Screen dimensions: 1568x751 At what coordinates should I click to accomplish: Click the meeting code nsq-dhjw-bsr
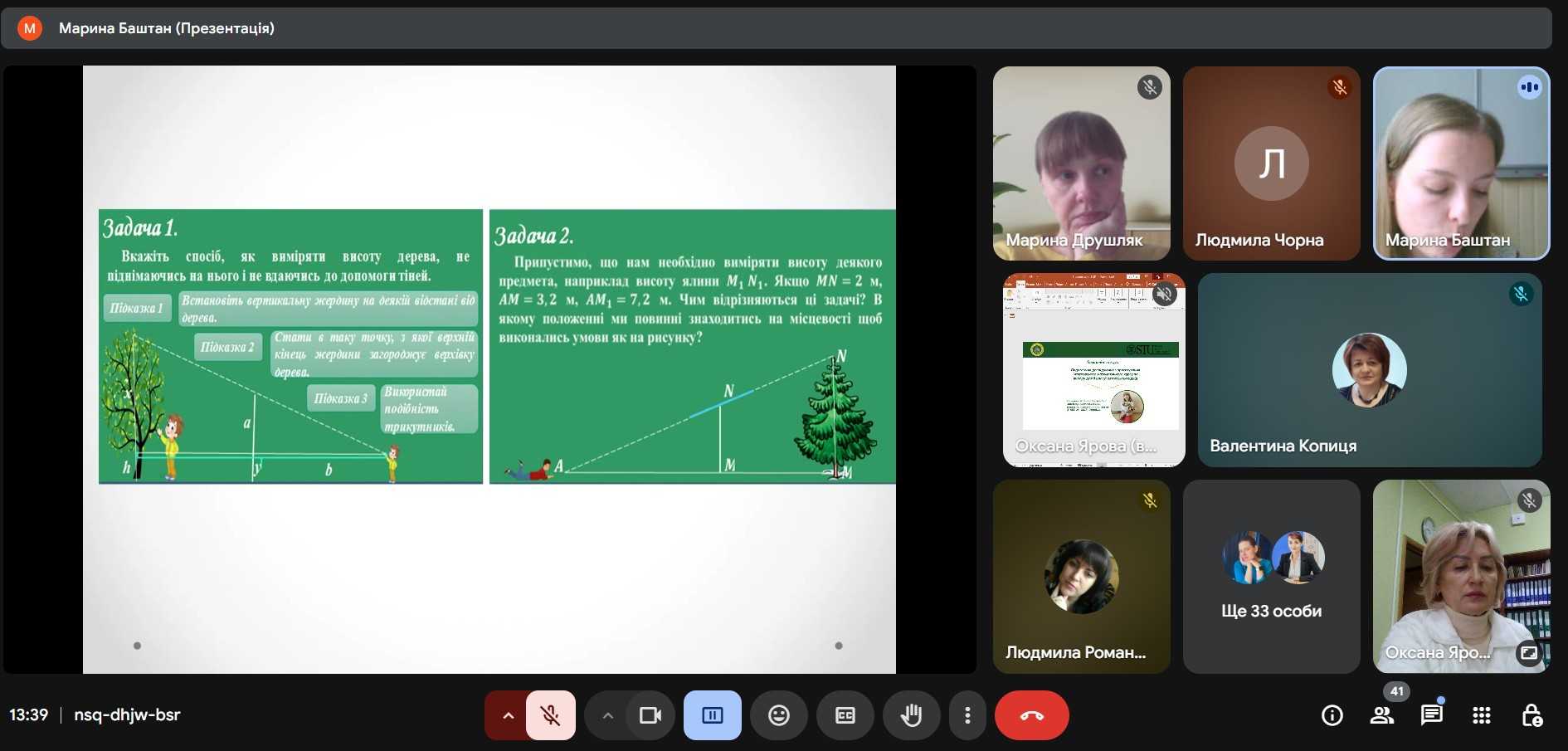tap(127, 715)
